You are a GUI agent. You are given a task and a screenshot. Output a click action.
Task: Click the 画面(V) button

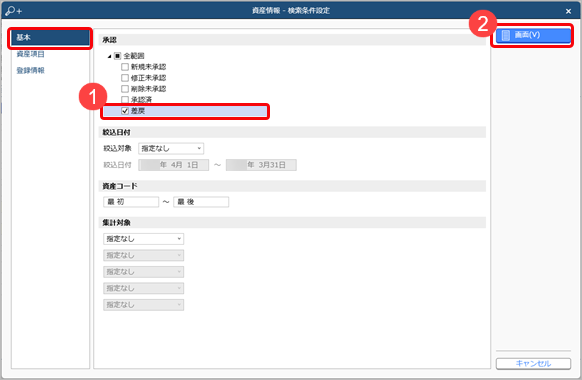tap(533, 35)
